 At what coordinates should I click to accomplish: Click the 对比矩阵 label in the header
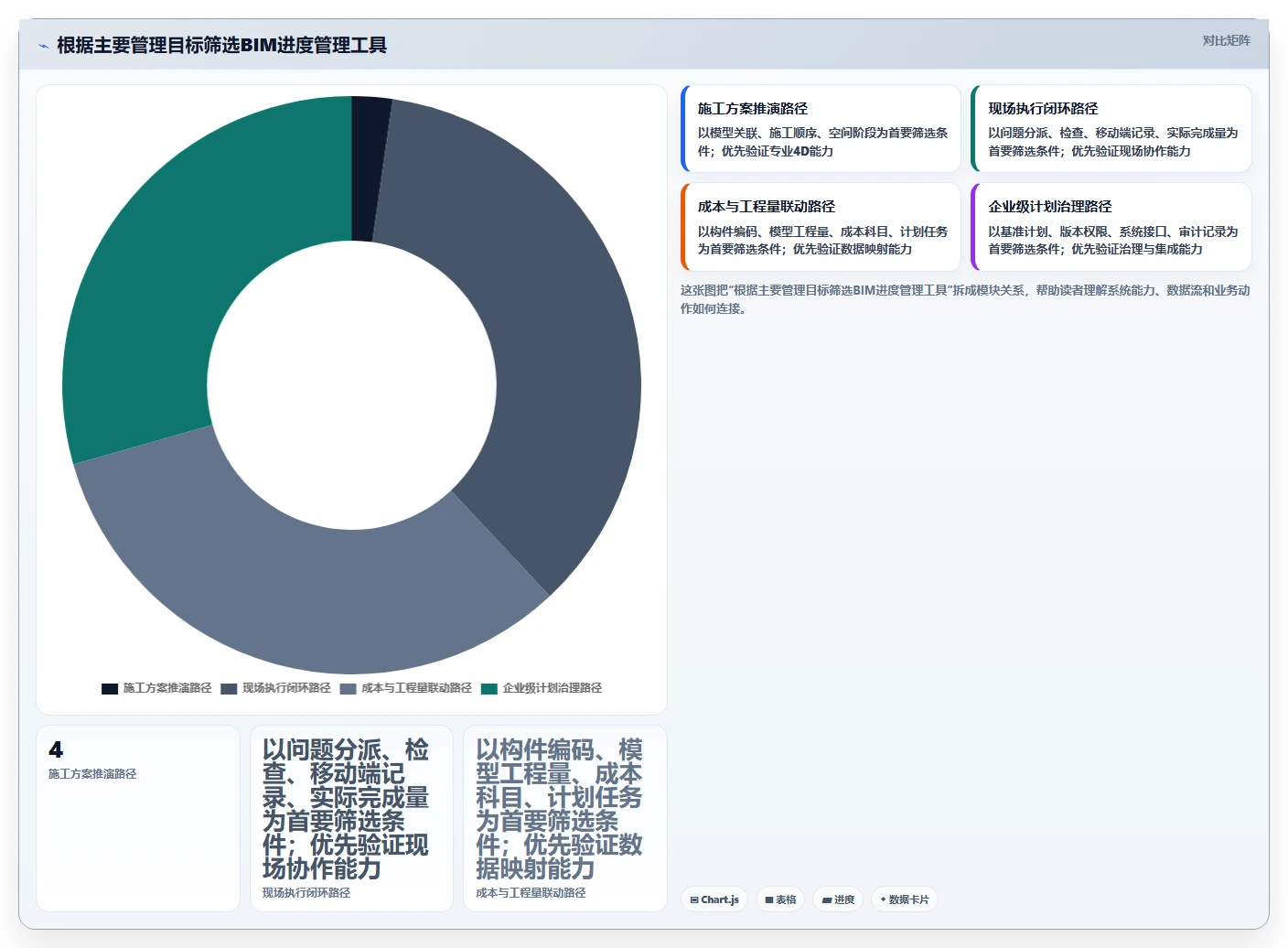1226,40
